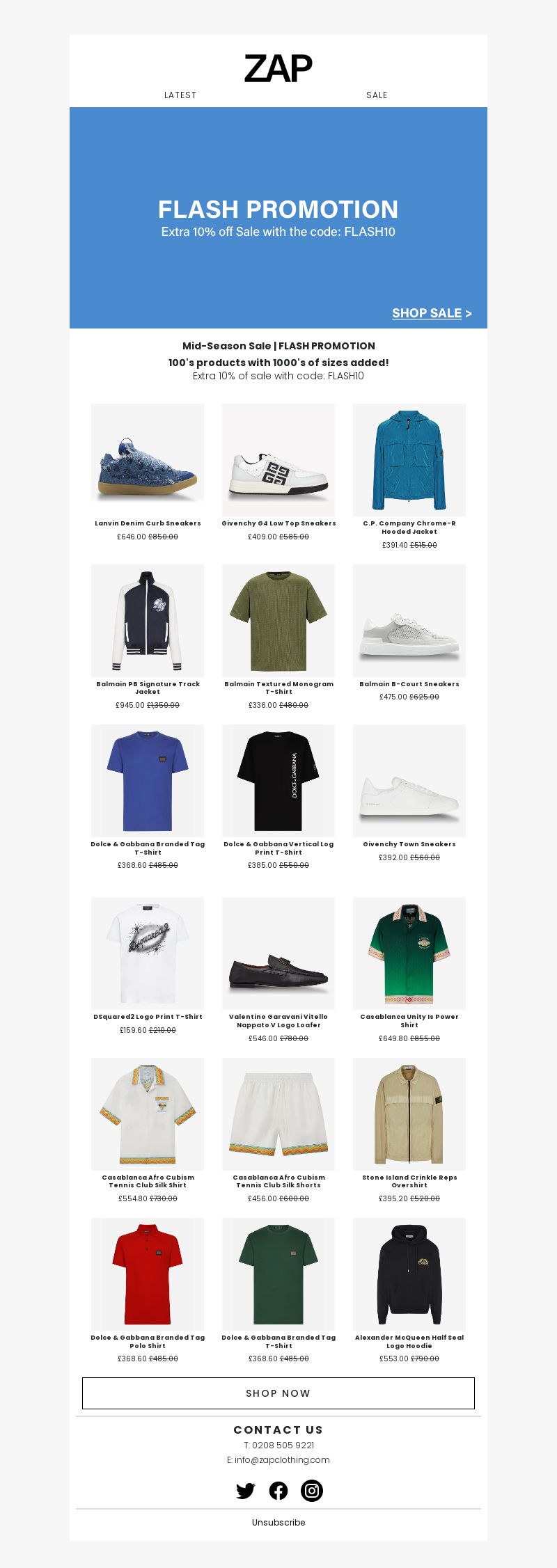Click the FLASH PROMOTION blue banner

click(278, 218)
